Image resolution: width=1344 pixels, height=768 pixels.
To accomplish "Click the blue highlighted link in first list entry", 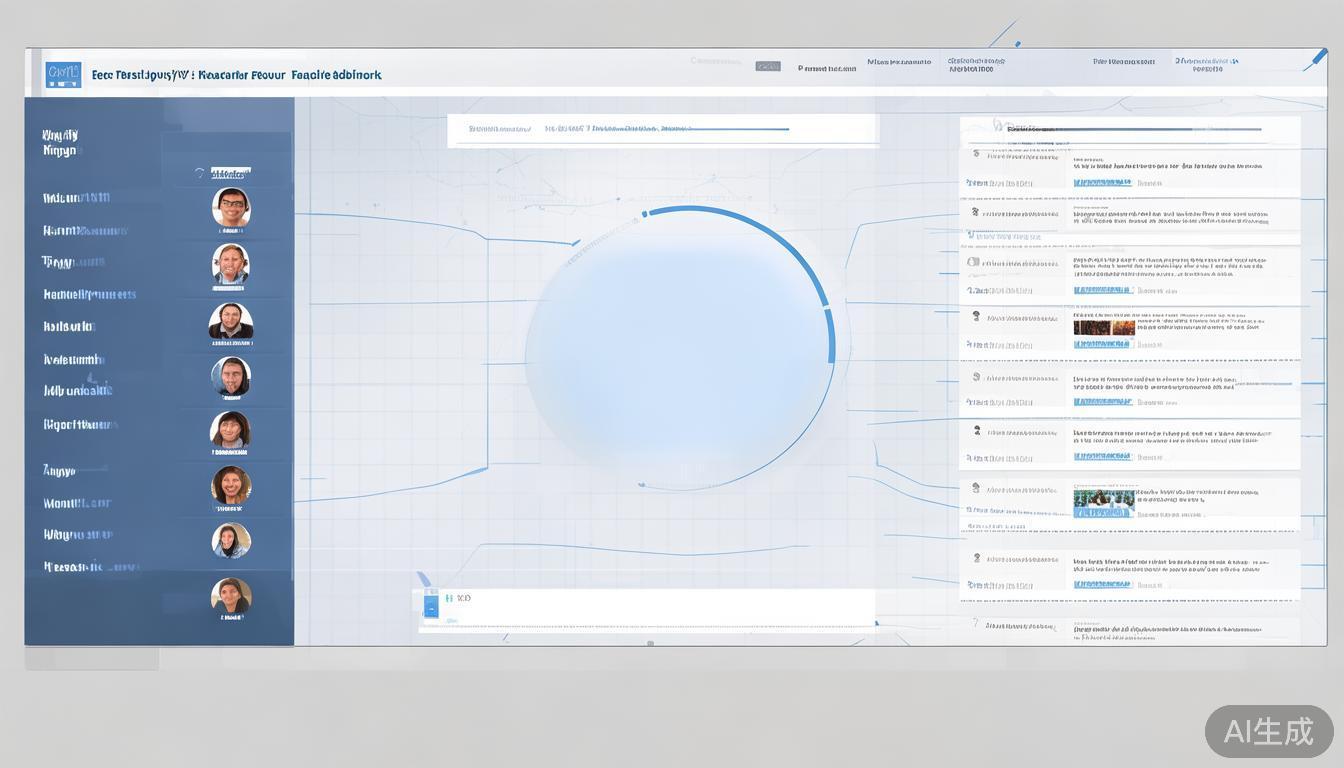I will coord(1102,183).
